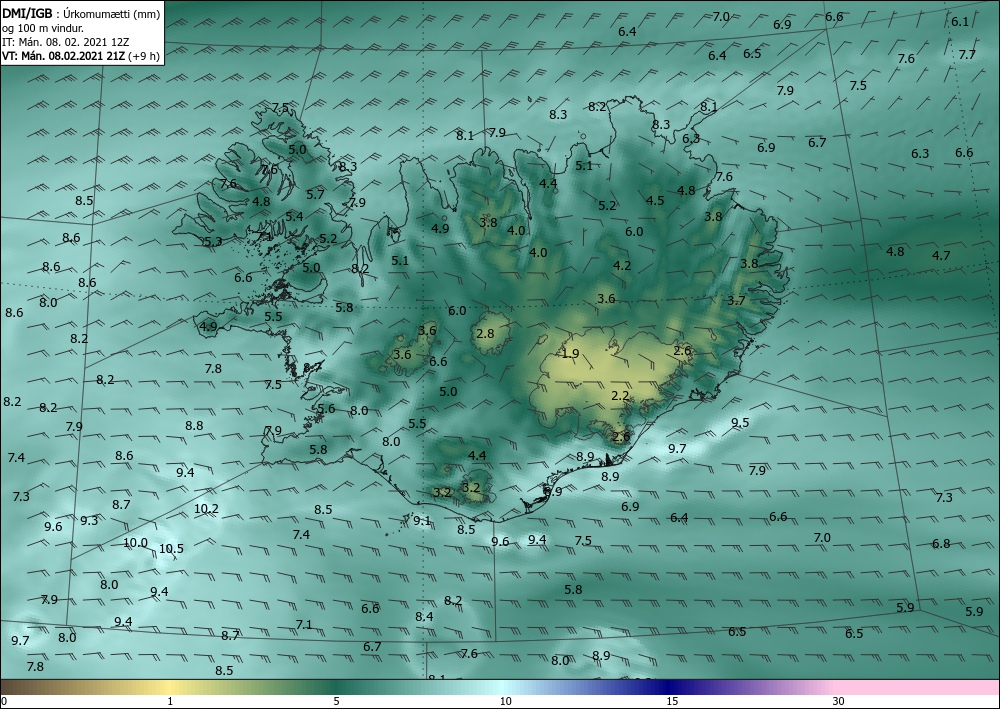Click the map value '4.5'

point(655,201)
